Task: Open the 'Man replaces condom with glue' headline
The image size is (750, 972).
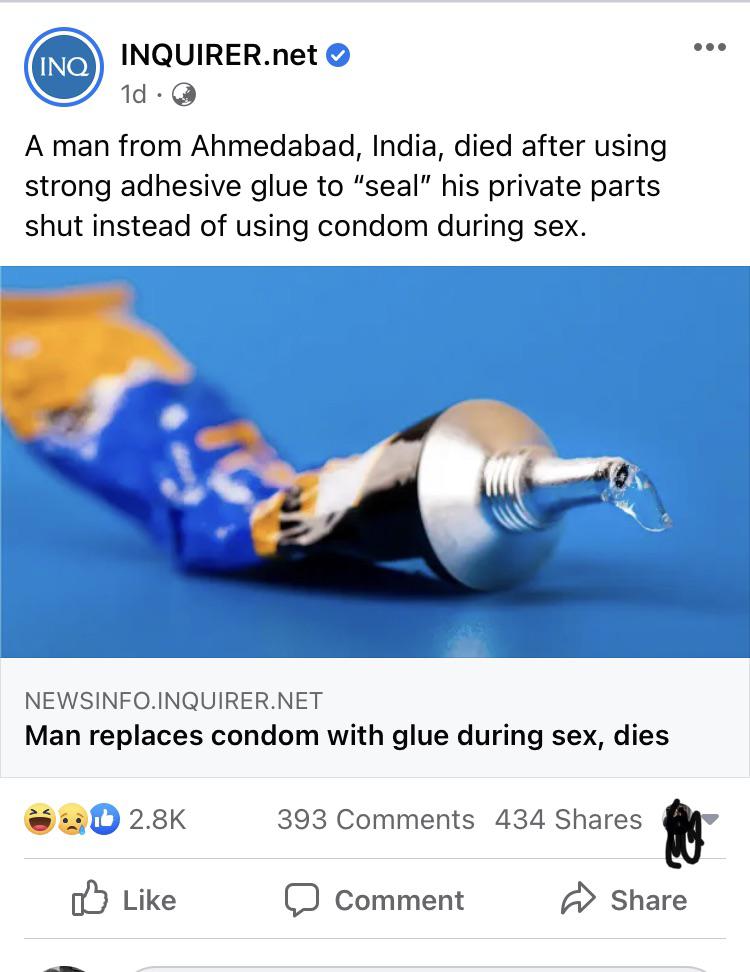Action: pos(347,736)
